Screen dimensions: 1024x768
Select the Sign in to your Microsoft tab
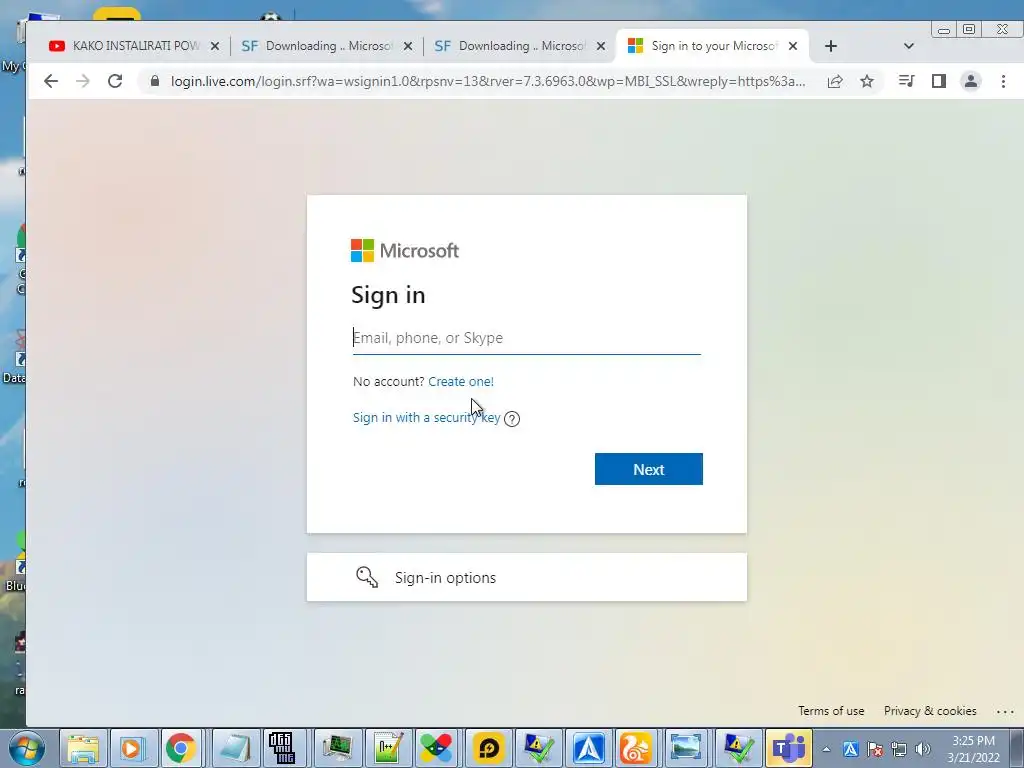[x=714, y=46]
